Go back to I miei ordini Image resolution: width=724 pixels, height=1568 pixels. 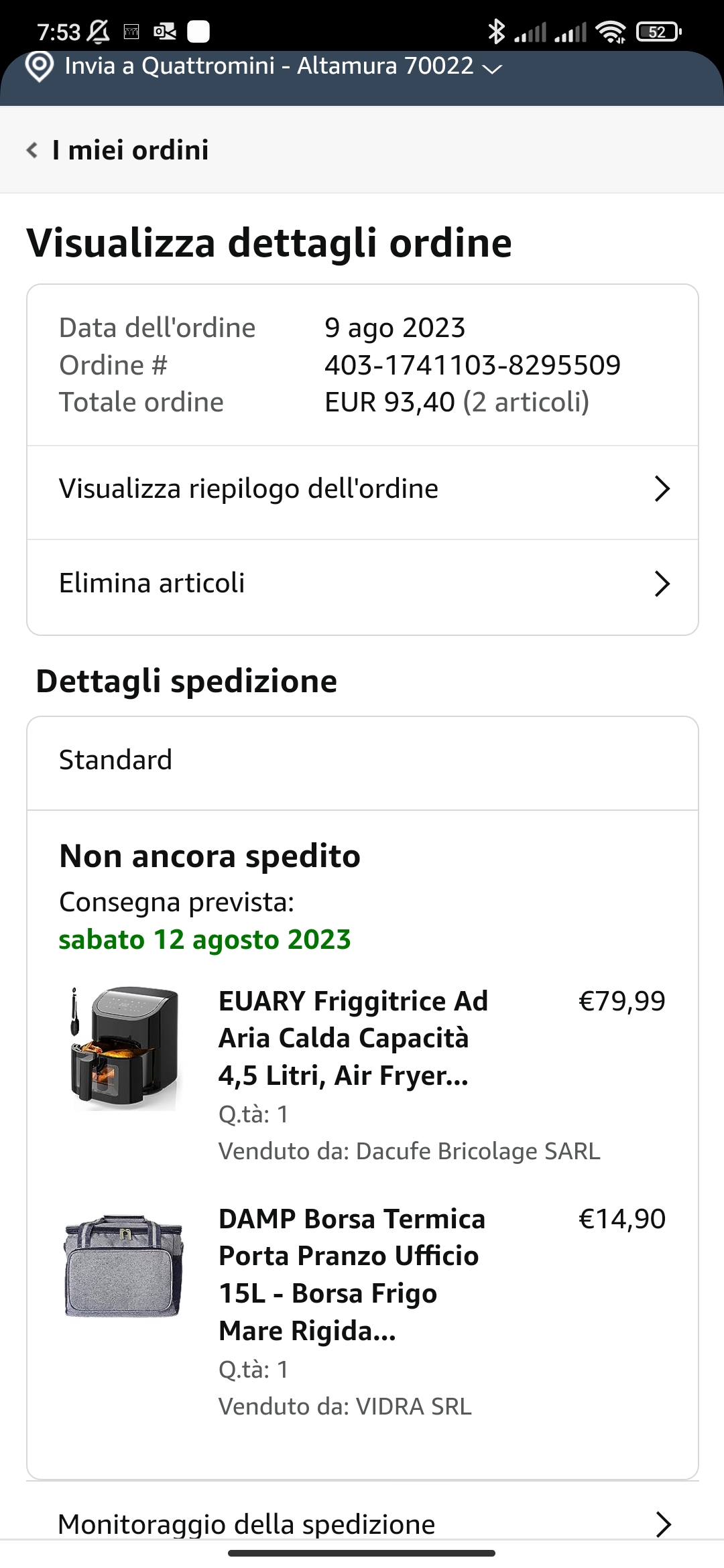pos(131,150)
